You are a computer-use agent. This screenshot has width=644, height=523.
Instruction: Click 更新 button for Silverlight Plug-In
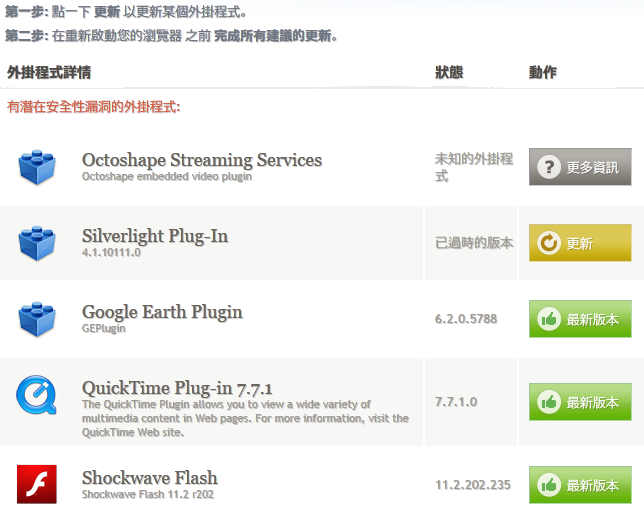point(580,243)
